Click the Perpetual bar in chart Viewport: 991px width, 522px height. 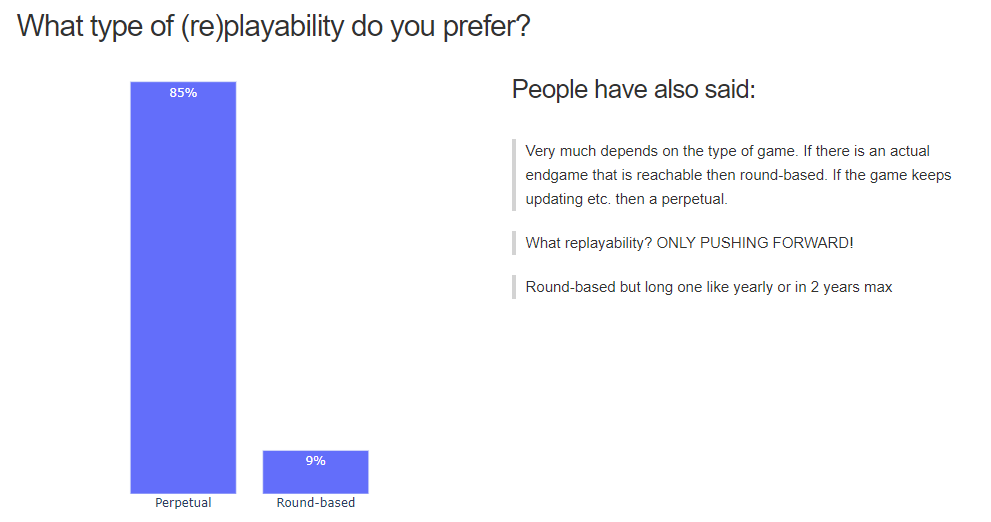[x=183, y=288]
